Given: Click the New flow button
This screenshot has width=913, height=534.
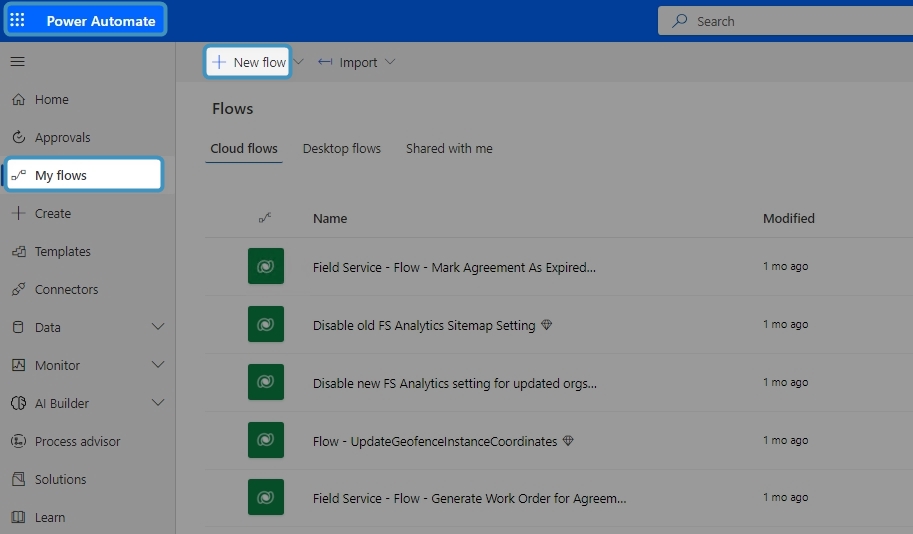Looking at the screenshot, I should coord(249,62).
